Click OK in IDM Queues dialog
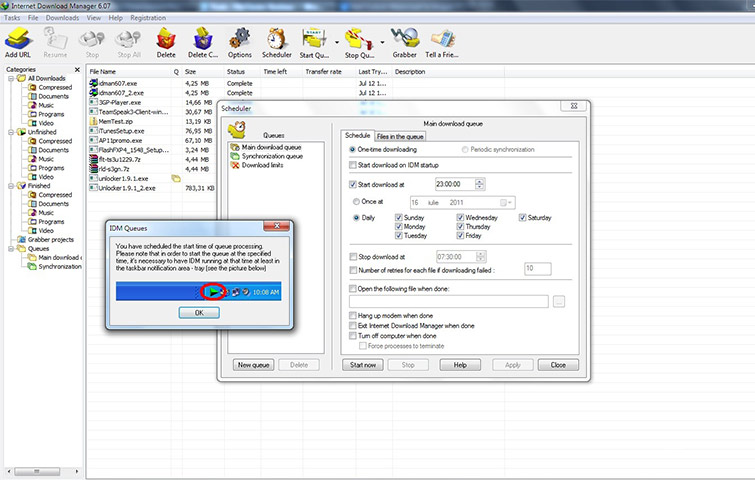755x480 pixels. (x=199, y=313)
